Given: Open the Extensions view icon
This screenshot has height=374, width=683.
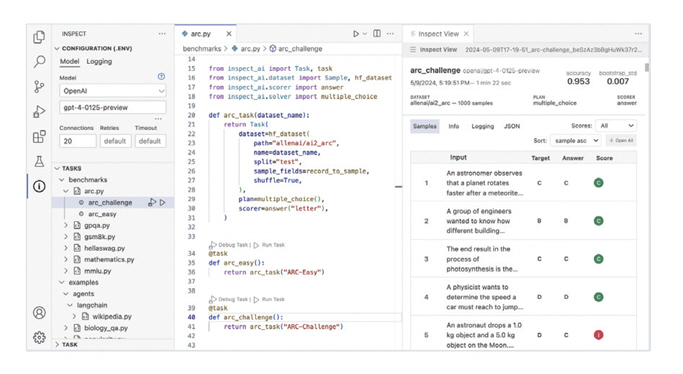Looking at the screenshot, I should pyautogui.click(x=39, y=136).
